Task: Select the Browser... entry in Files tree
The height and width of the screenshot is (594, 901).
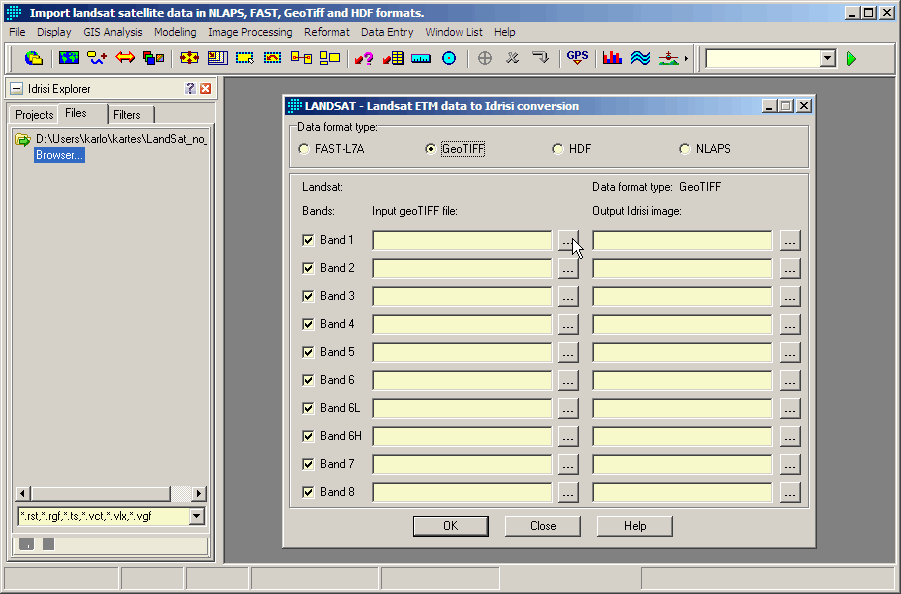Action: pyautogui.click(x=59, y=155)
